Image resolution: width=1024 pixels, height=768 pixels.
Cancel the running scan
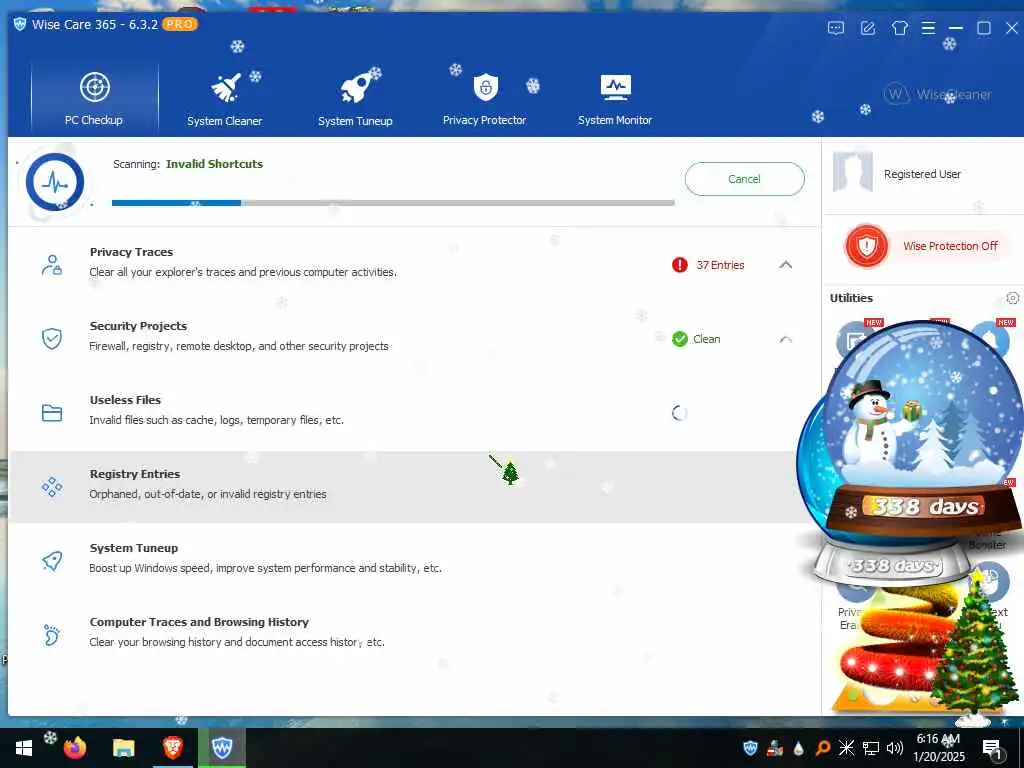(744, 179)
